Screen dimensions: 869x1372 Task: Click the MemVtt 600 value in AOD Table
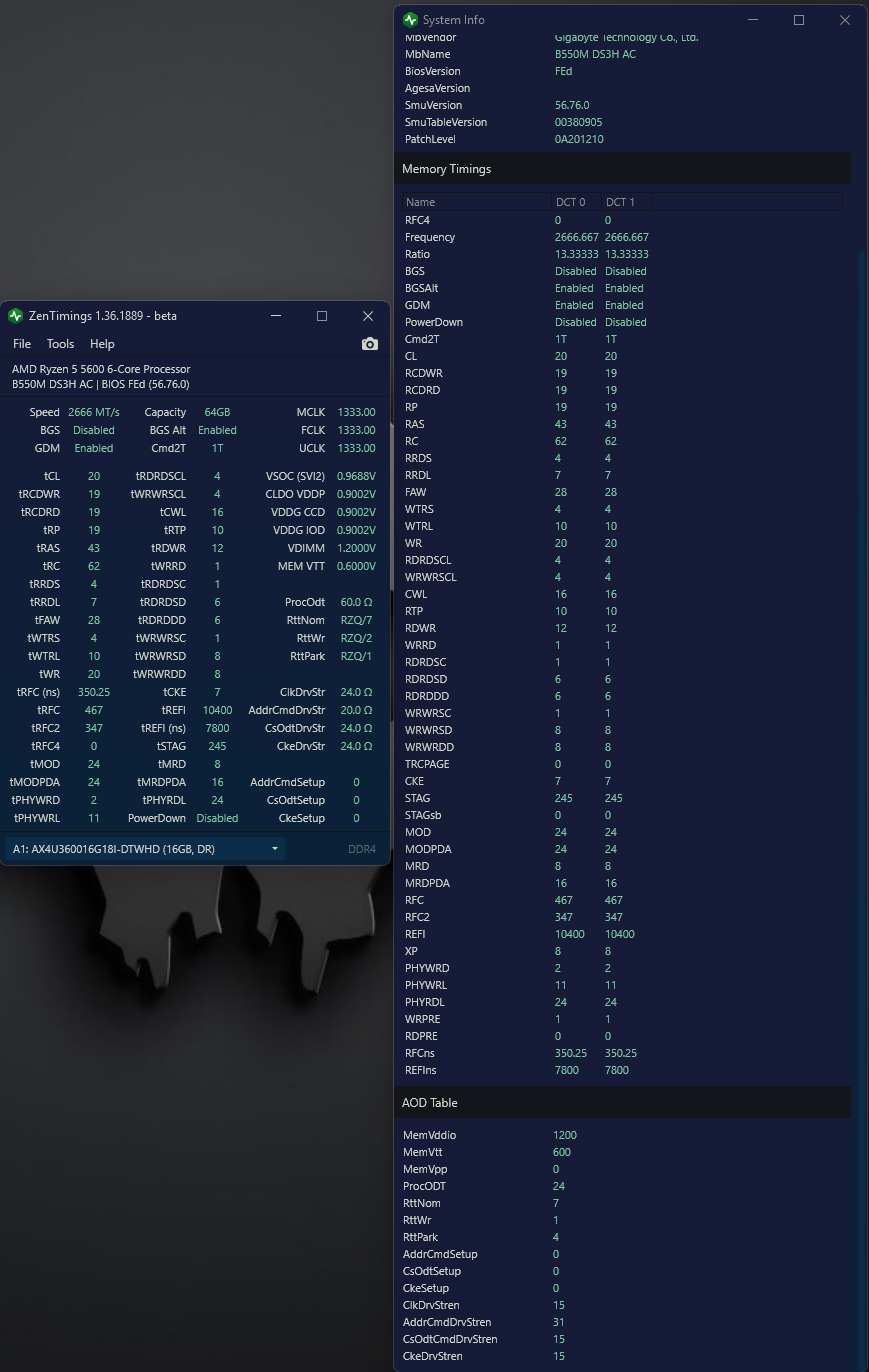(562, 1152)
